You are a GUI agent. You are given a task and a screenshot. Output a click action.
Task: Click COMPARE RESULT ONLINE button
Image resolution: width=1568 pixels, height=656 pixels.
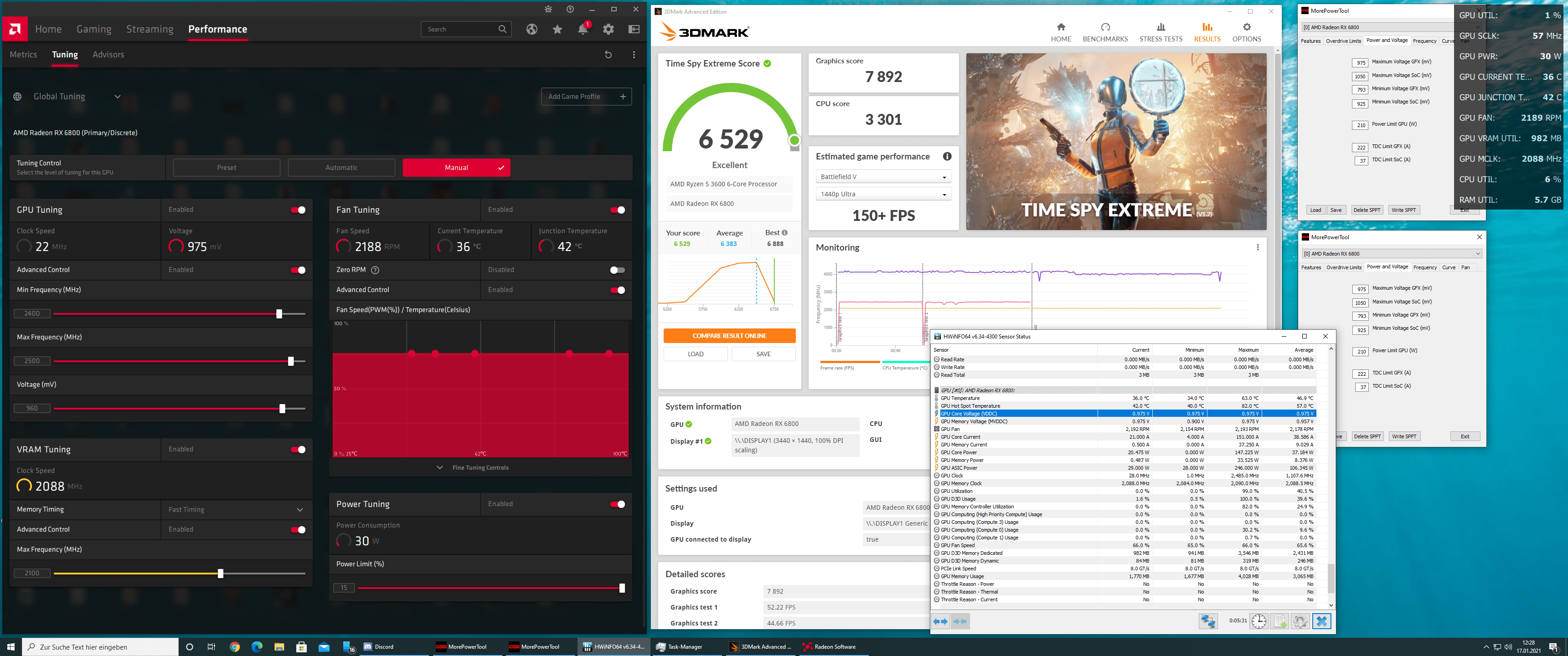click(x=729, y=336)
